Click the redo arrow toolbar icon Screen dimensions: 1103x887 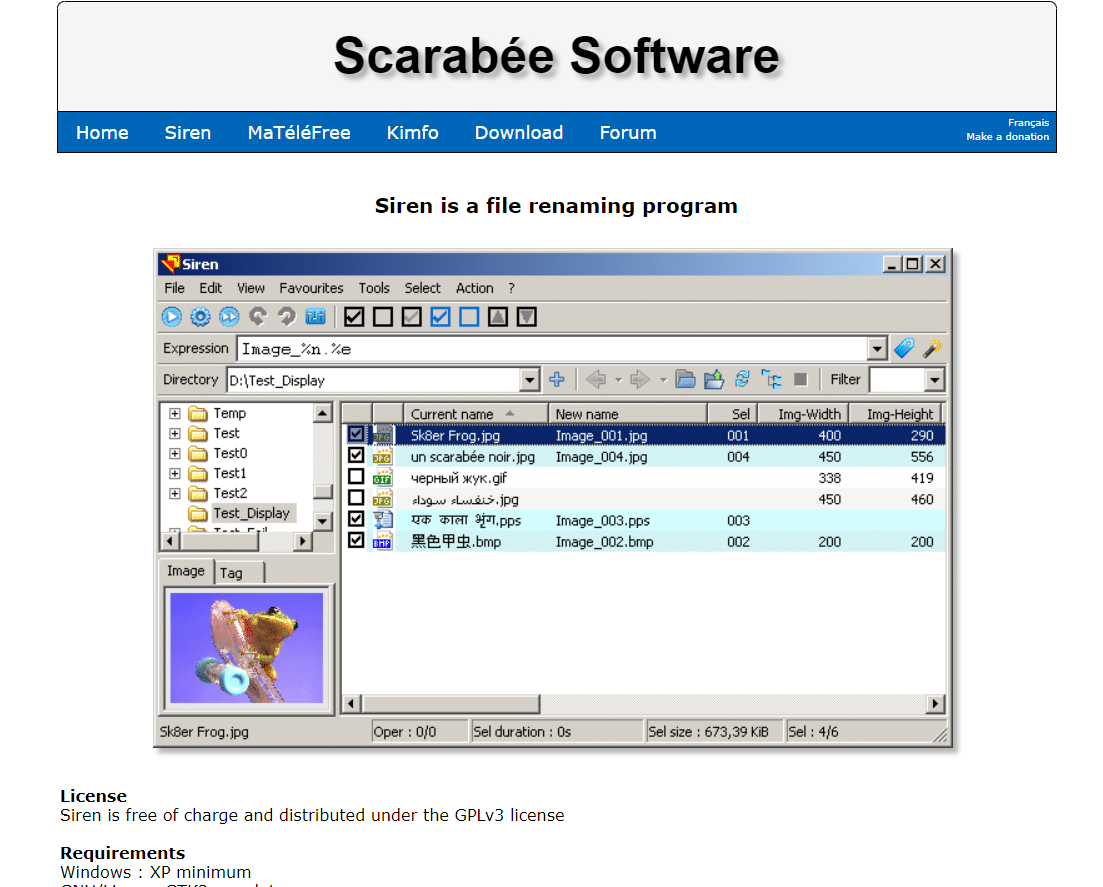[286, 317]
